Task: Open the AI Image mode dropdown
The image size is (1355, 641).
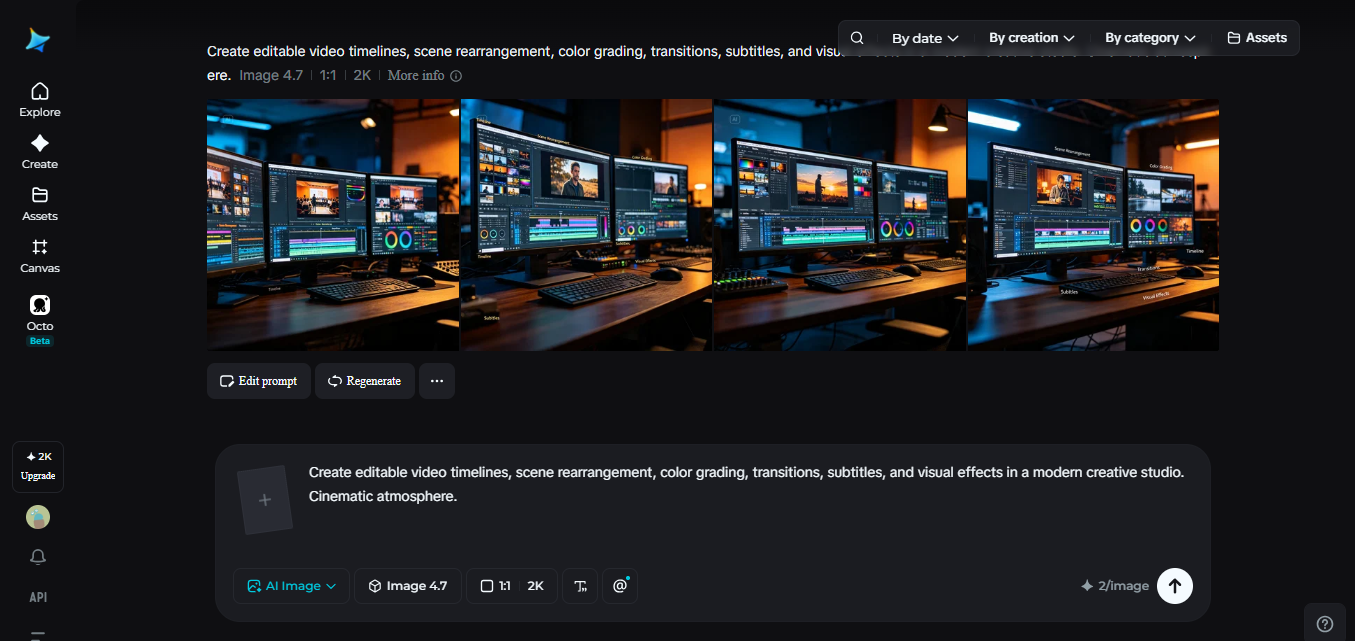Action: pyautogui.click(x=292, y=586)
